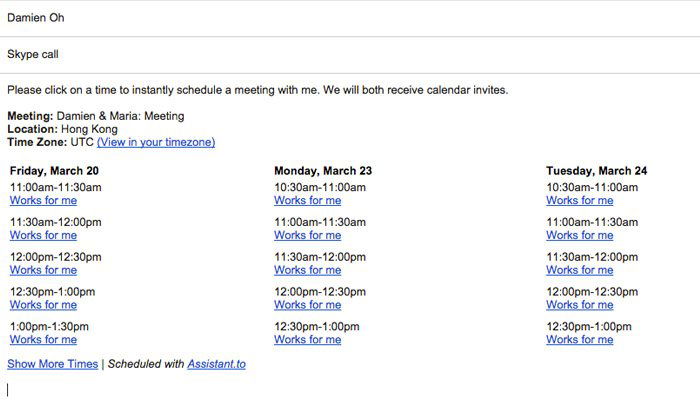Select Monday 12:00pm-12:30pm 'Works for me'
700x400 pixels.
tap(307, 305)
